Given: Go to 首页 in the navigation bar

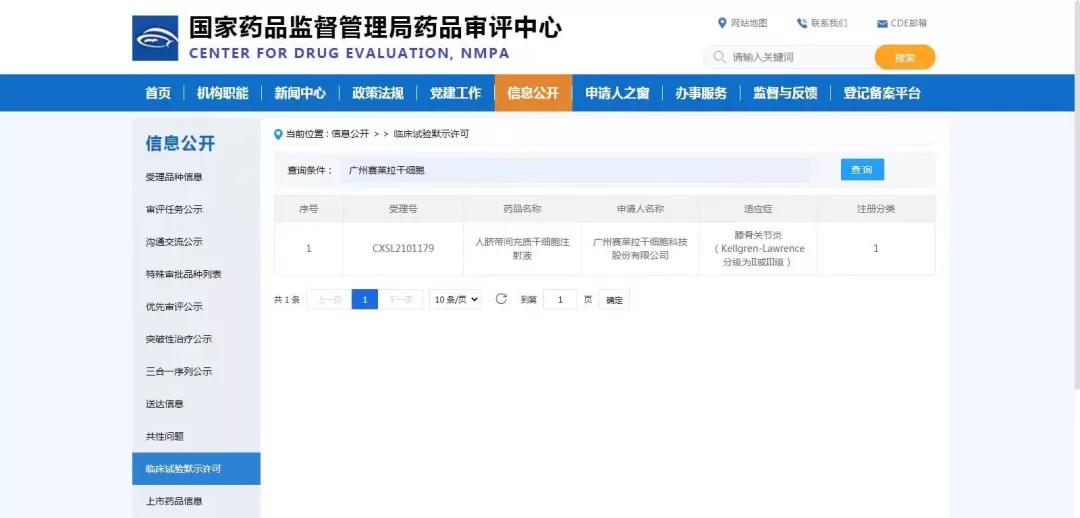Looking at the screenshot, I should (158, 93).
